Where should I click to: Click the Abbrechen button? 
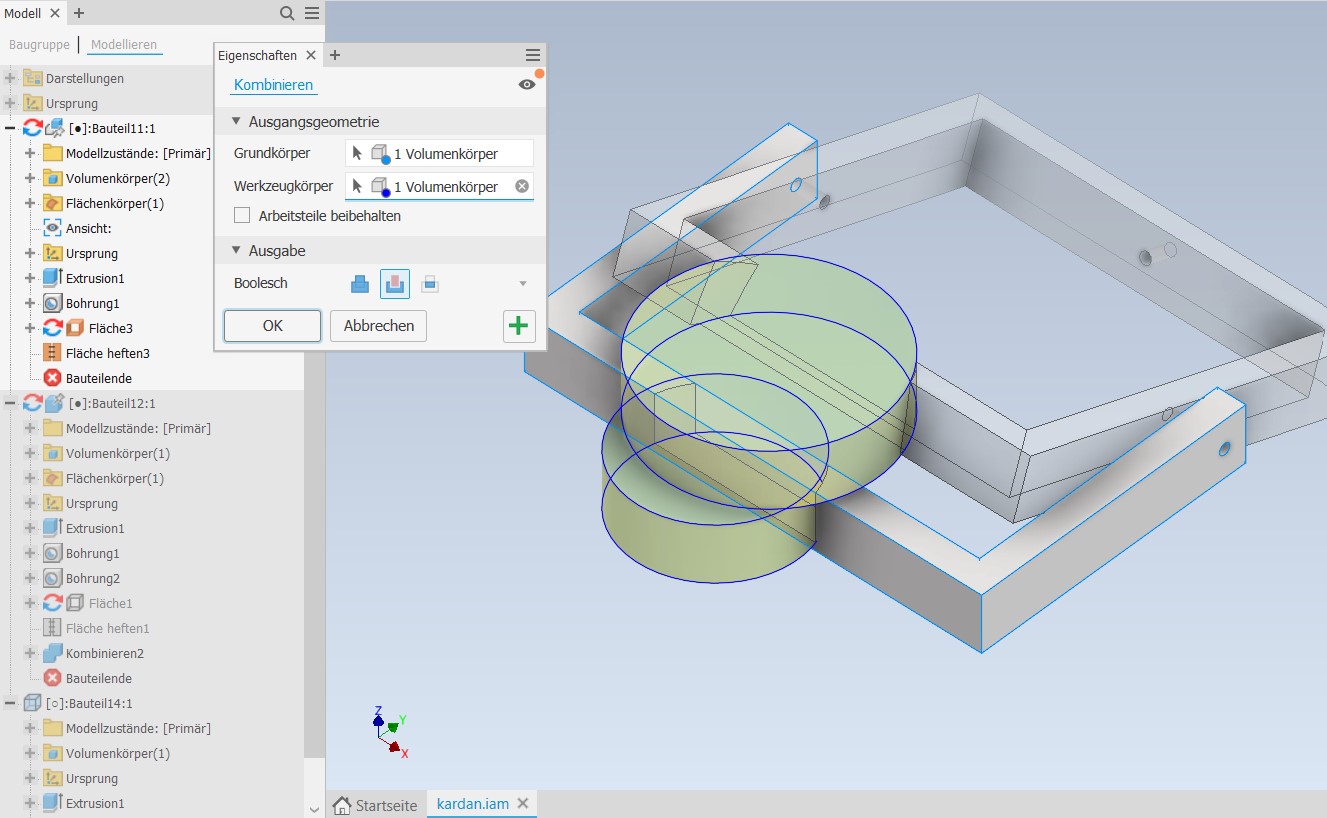(378, 326)
